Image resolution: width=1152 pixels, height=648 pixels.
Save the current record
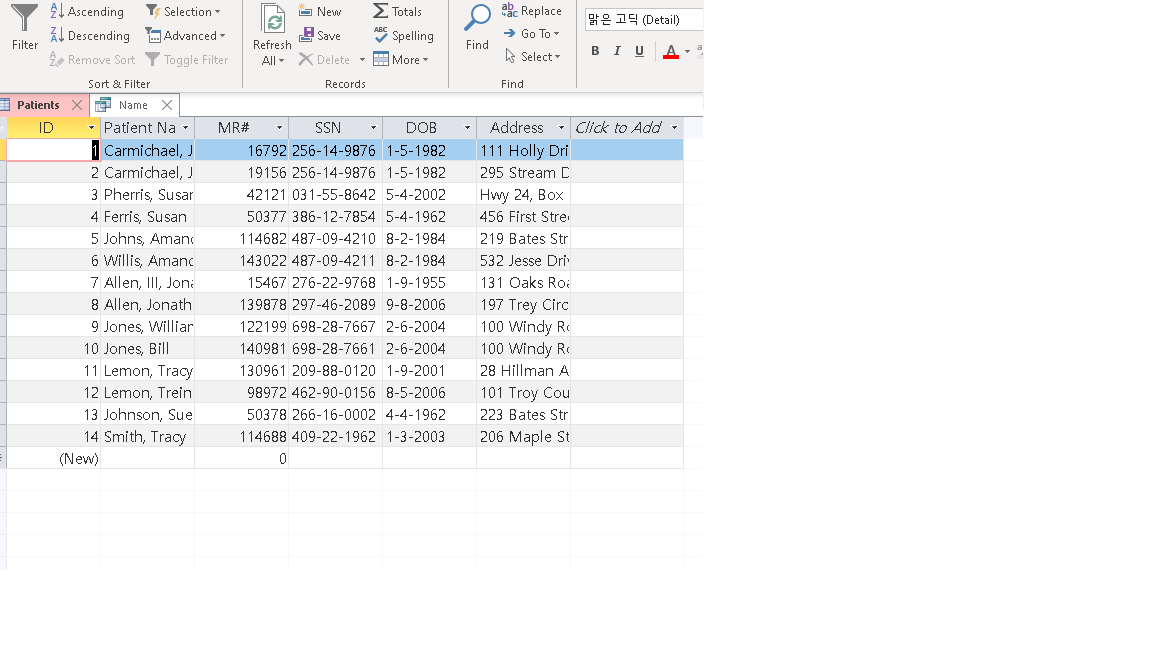[x=320, y=35]
